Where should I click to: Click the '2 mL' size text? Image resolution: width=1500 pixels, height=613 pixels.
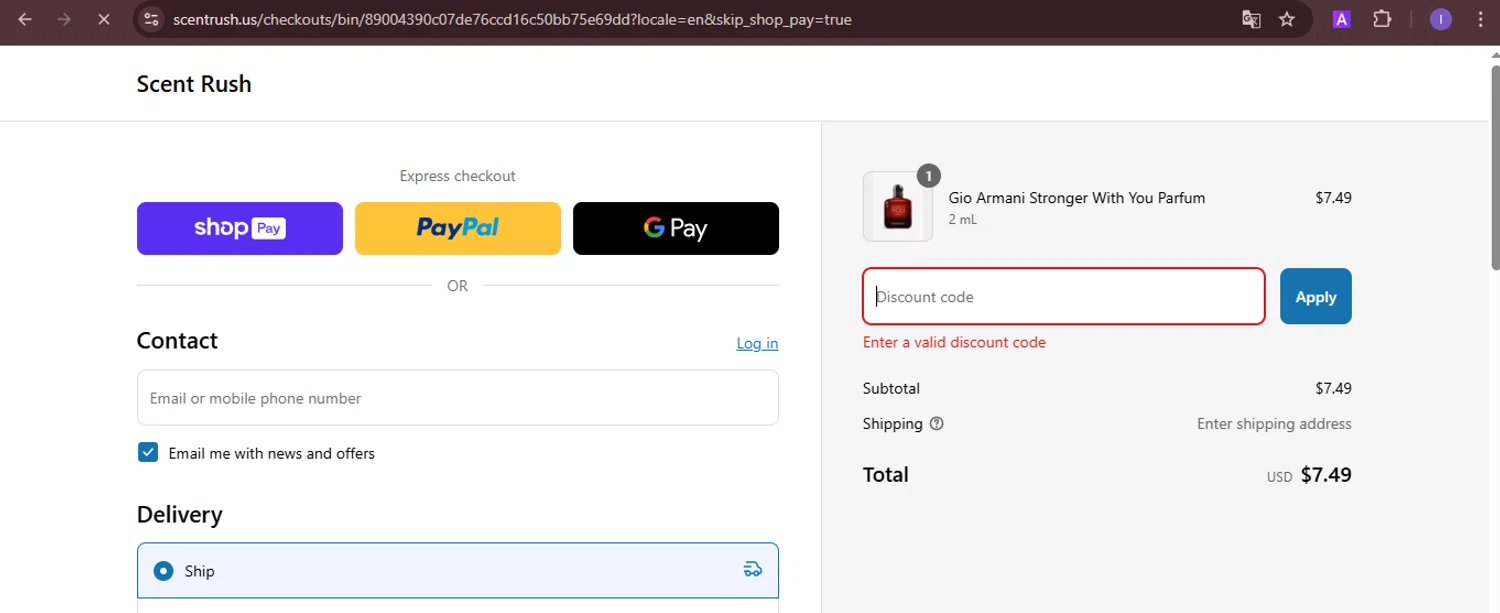(x=963, y=220)
